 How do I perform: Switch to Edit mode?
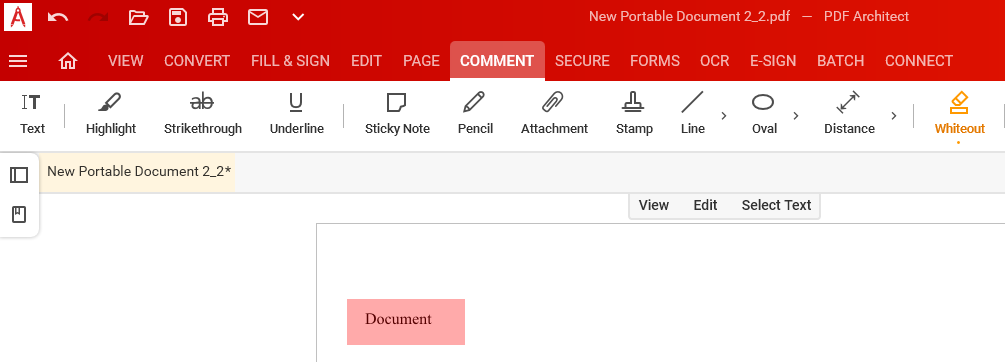click(705, 205)
